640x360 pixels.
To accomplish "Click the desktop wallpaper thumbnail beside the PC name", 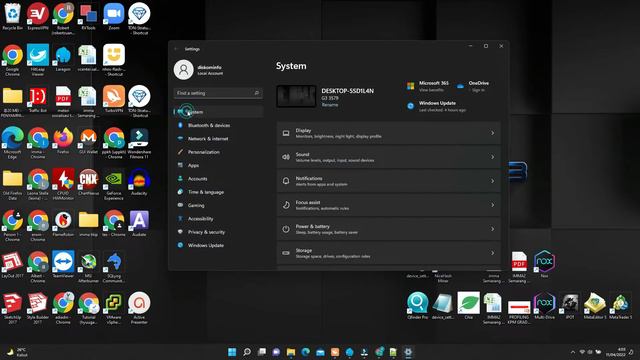I will pyautogui.click(x=296, y=96).
